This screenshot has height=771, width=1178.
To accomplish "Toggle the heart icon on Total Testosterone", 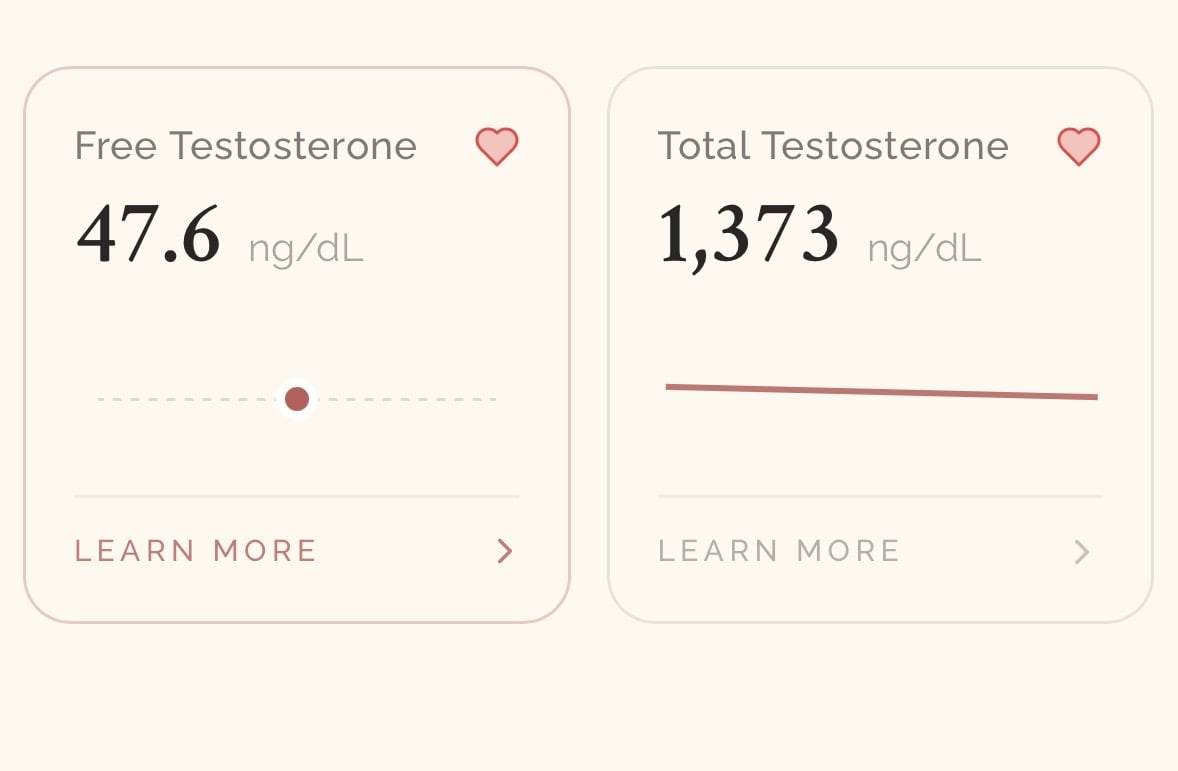I will (x=1079, y=146).
